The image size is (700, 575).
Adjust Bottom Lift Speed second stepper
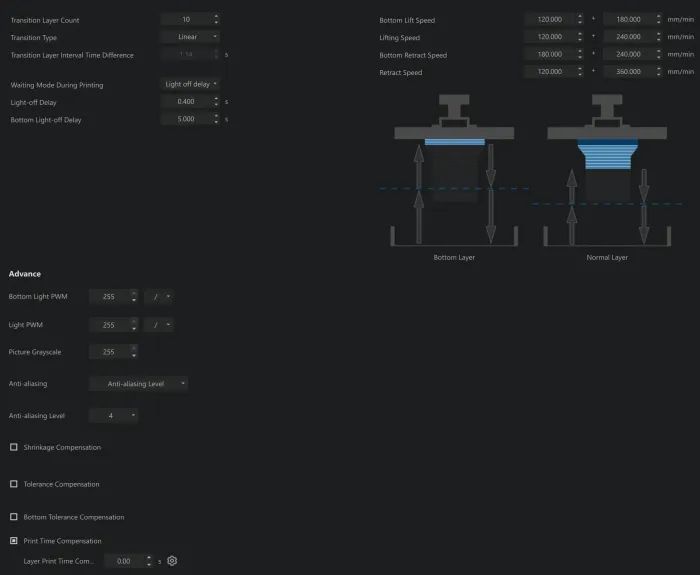pyautogui.click(x=658, y=19)
